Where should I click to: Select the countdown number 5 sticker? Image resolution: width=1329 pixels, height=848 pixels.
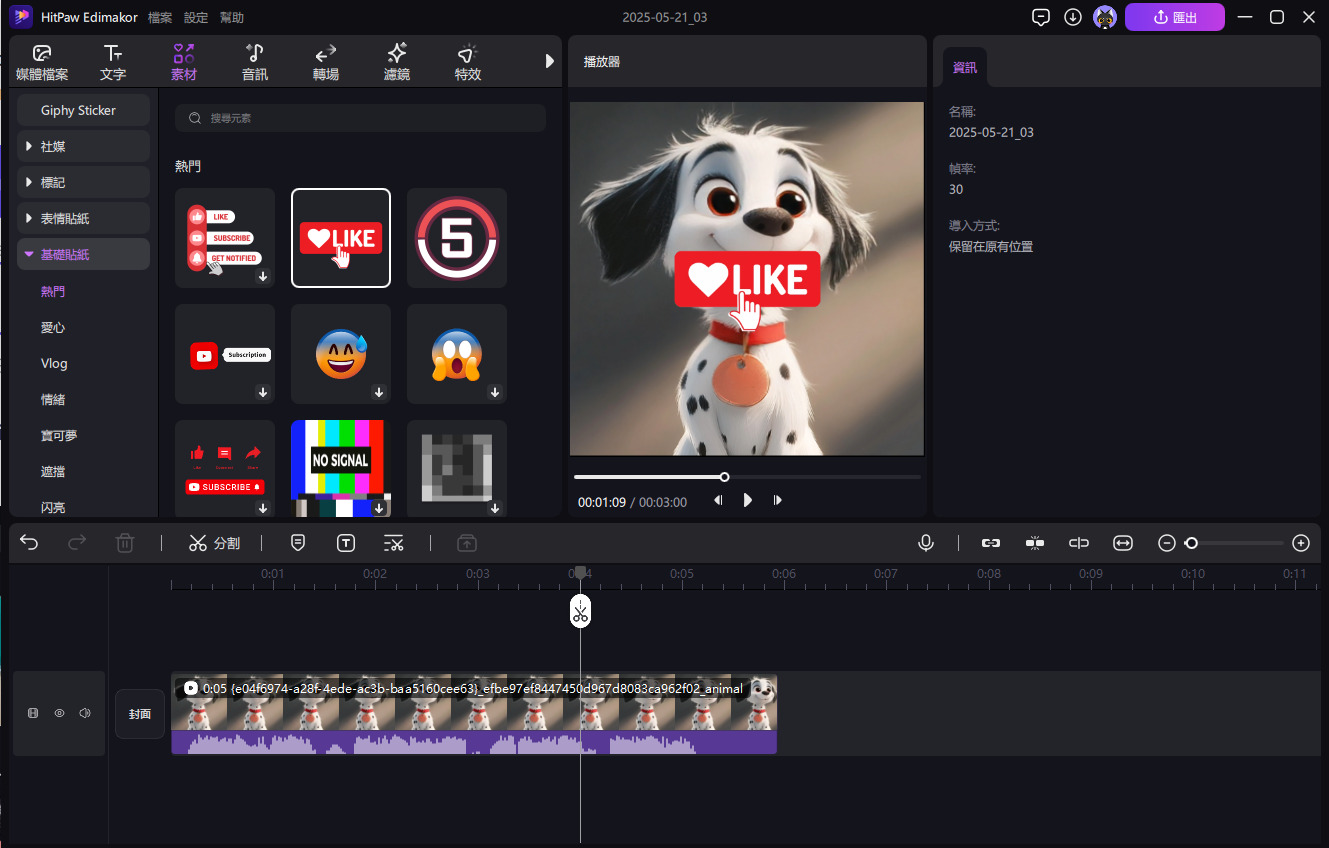click(x=457, y=238)
